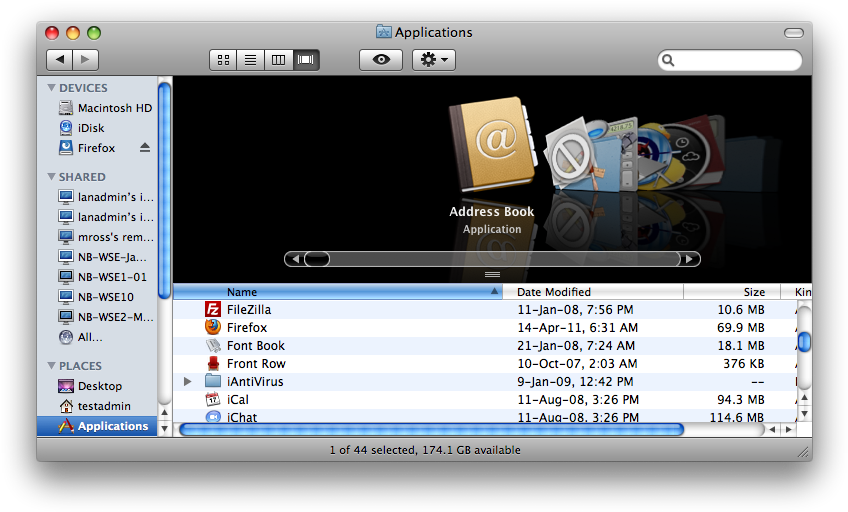This screenshot has width=848, height=512.
Task: Open the Action gear dropdown menu
Action: click(x=434, y=60)
